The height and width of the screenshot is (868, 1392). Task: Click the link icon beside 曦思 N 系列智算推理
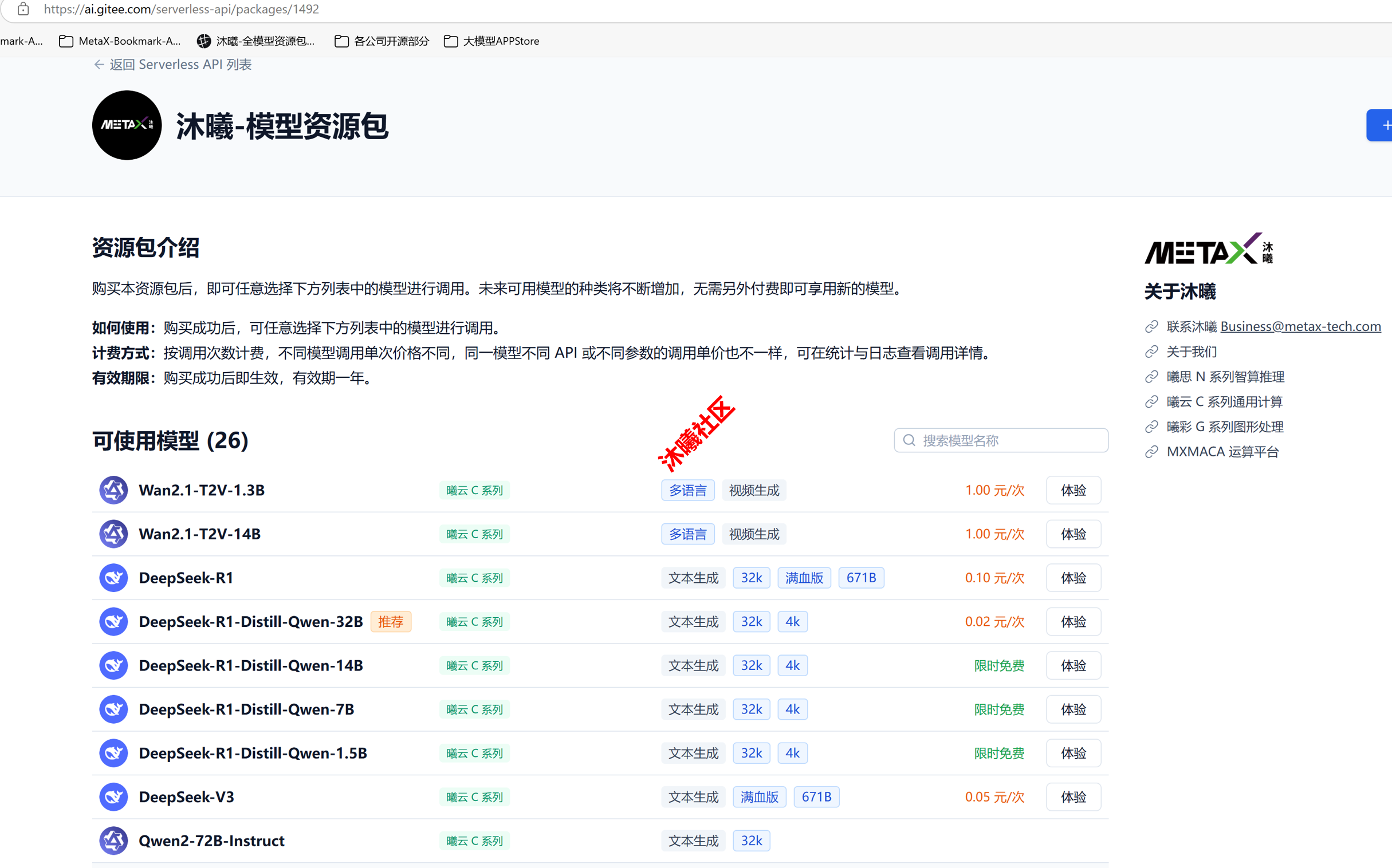[1151, 377]
